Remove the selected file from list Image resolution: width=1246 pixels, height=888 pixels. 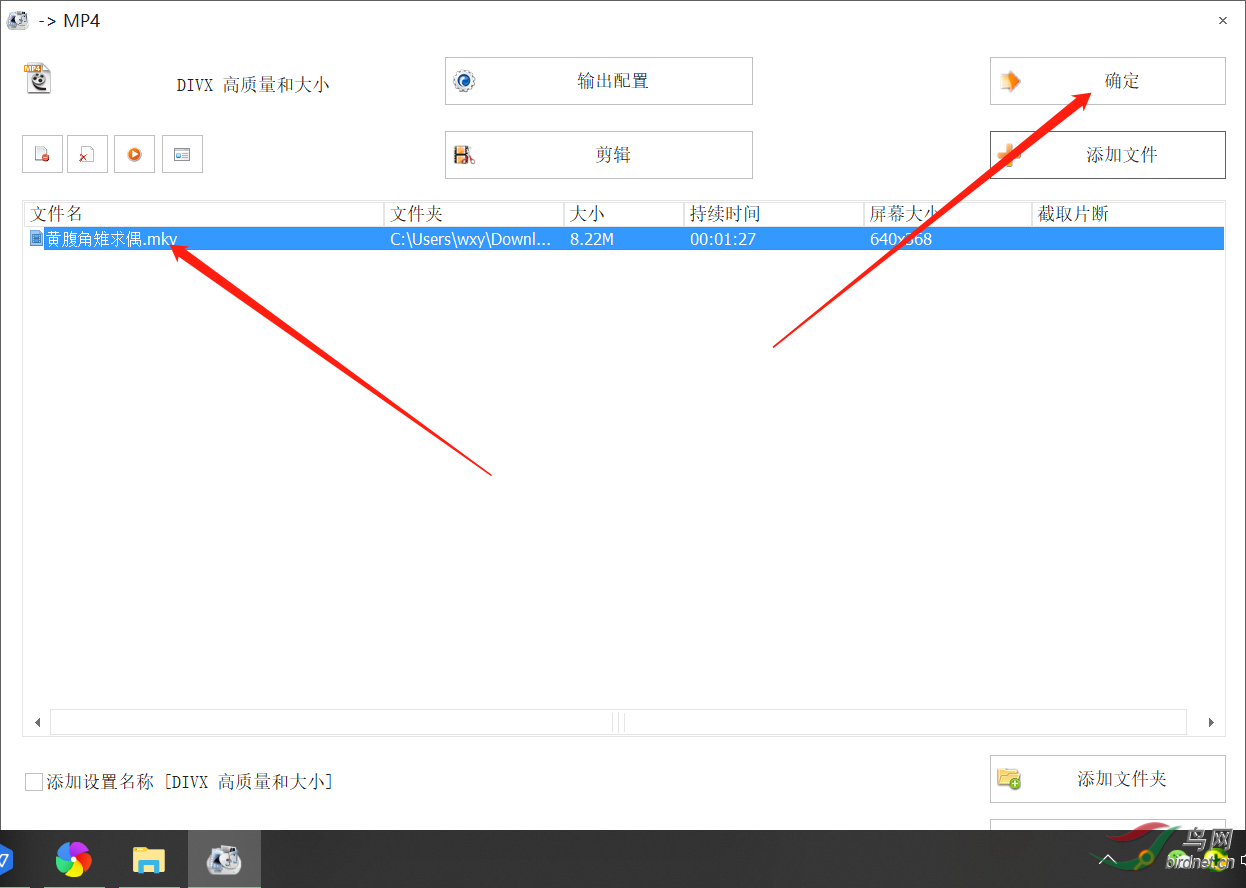[x=42, y=154]
